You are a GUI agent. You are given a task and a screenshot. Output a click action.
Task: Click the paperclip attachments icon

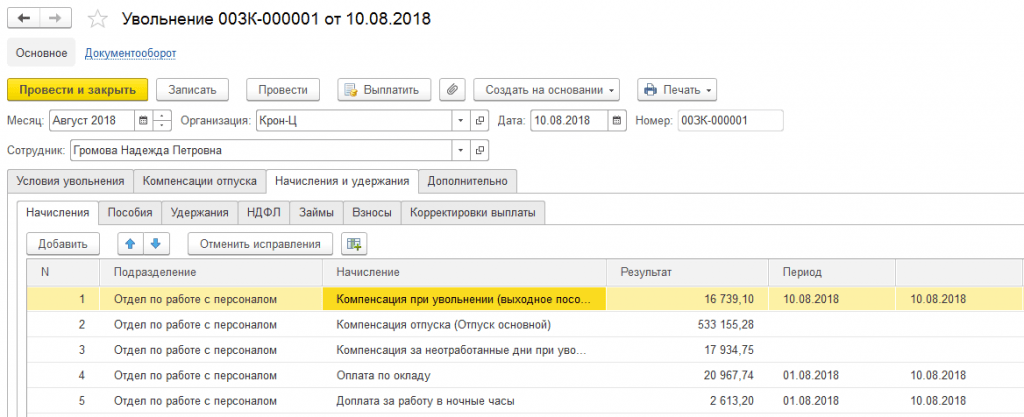click(x=452, y=90)
